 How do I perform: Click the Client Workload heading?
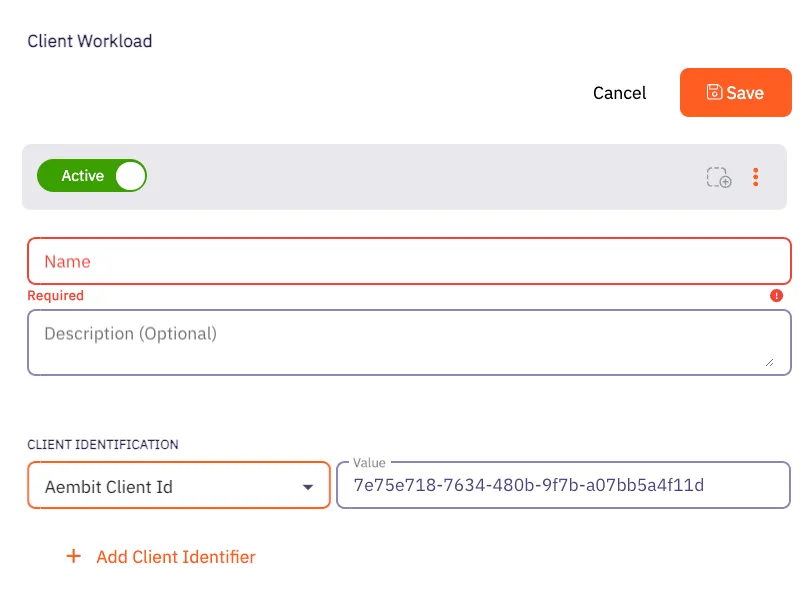pos(89,41)
